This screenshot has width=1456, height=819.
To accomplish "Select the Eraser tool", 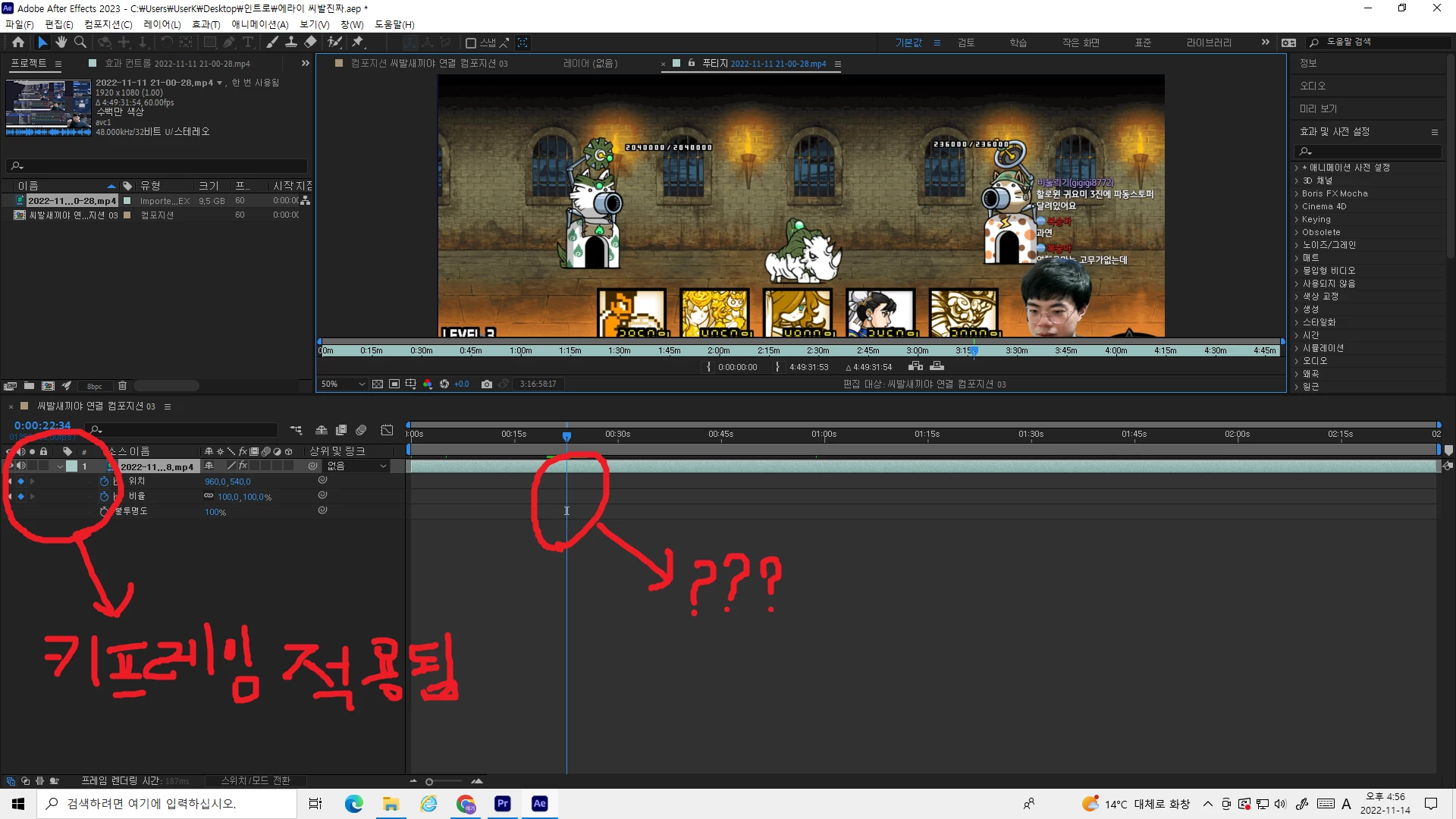I will tap(310, 42).
